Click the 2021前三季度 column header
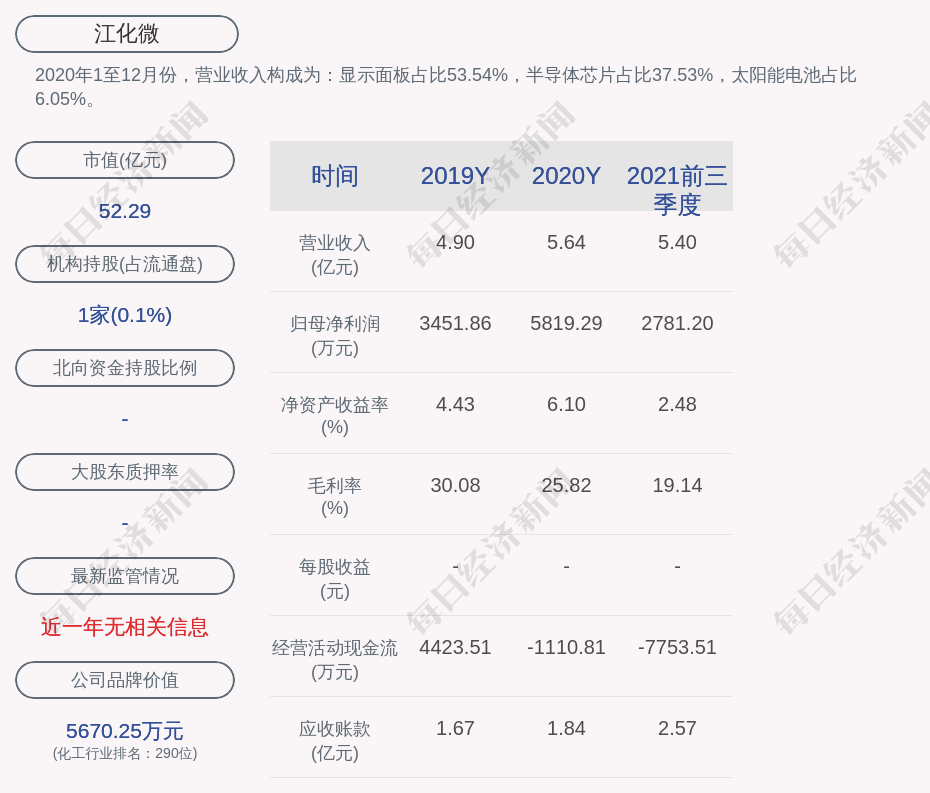This screenshot has height=793, width=930. click(x=677, y=190)
